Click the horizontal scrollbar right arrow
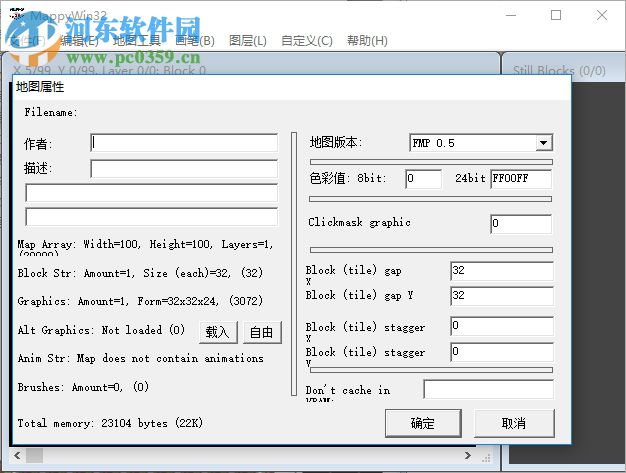626x473 pixels. pos(468,455)
